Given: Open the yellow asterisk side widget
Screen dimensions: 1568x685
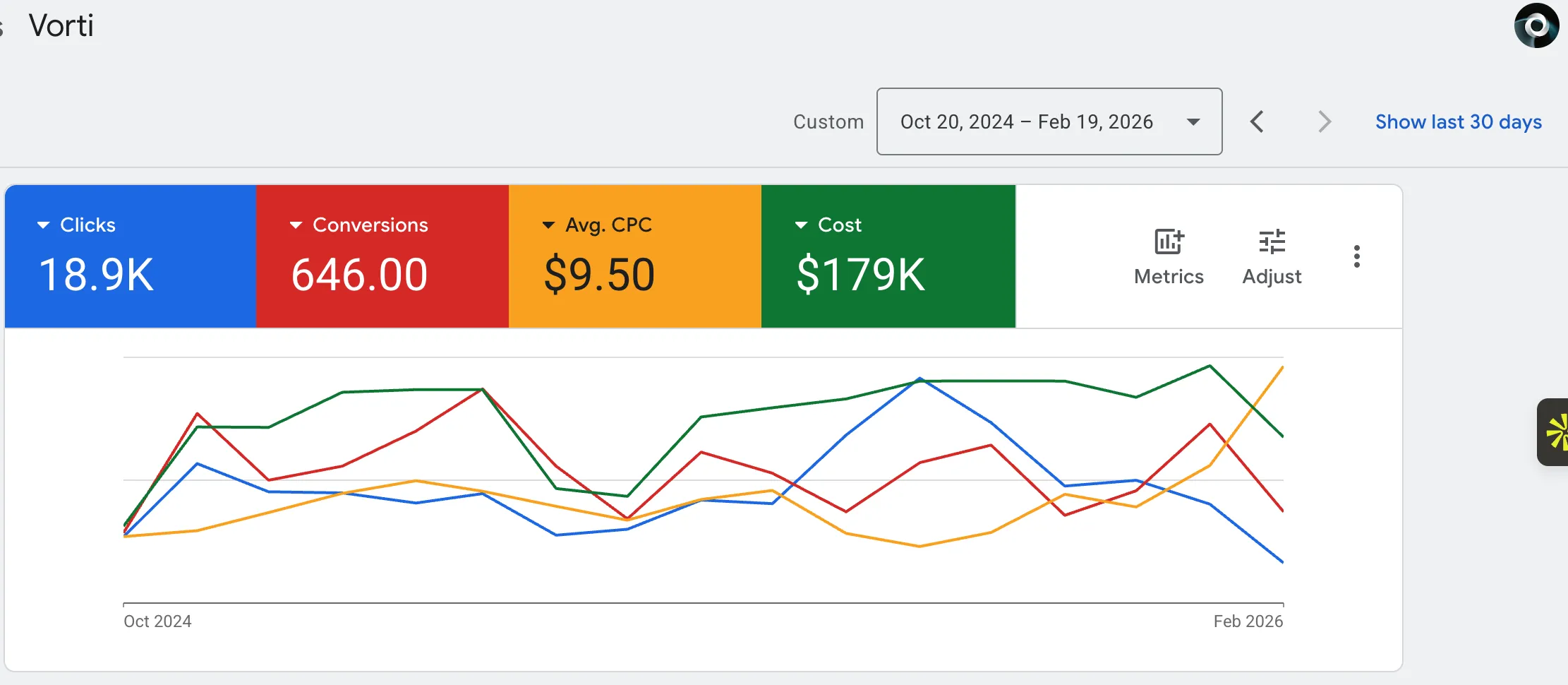Looking at the screenshot, I should [x=1555, y=432].
